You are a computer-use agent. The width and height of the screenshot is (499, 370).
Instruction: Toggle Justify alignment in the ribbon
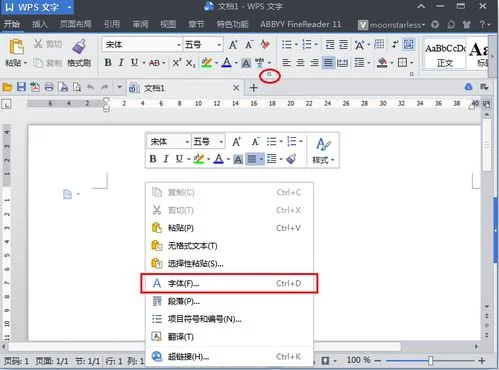[328, 63]
